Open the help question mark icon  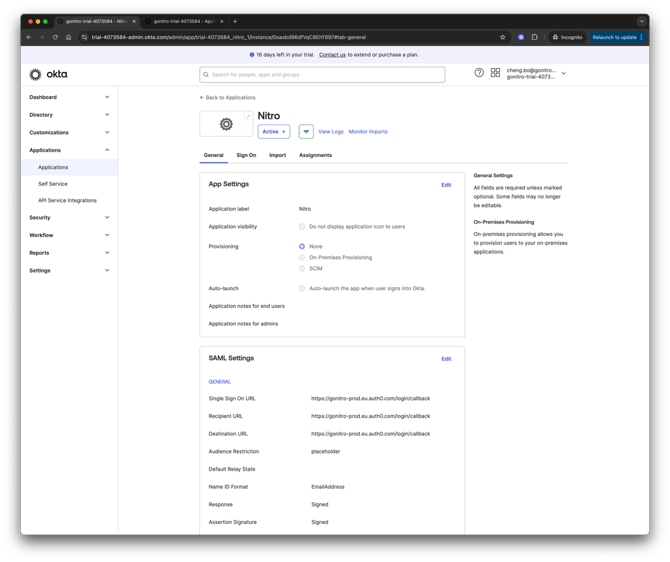click(479, 73)
